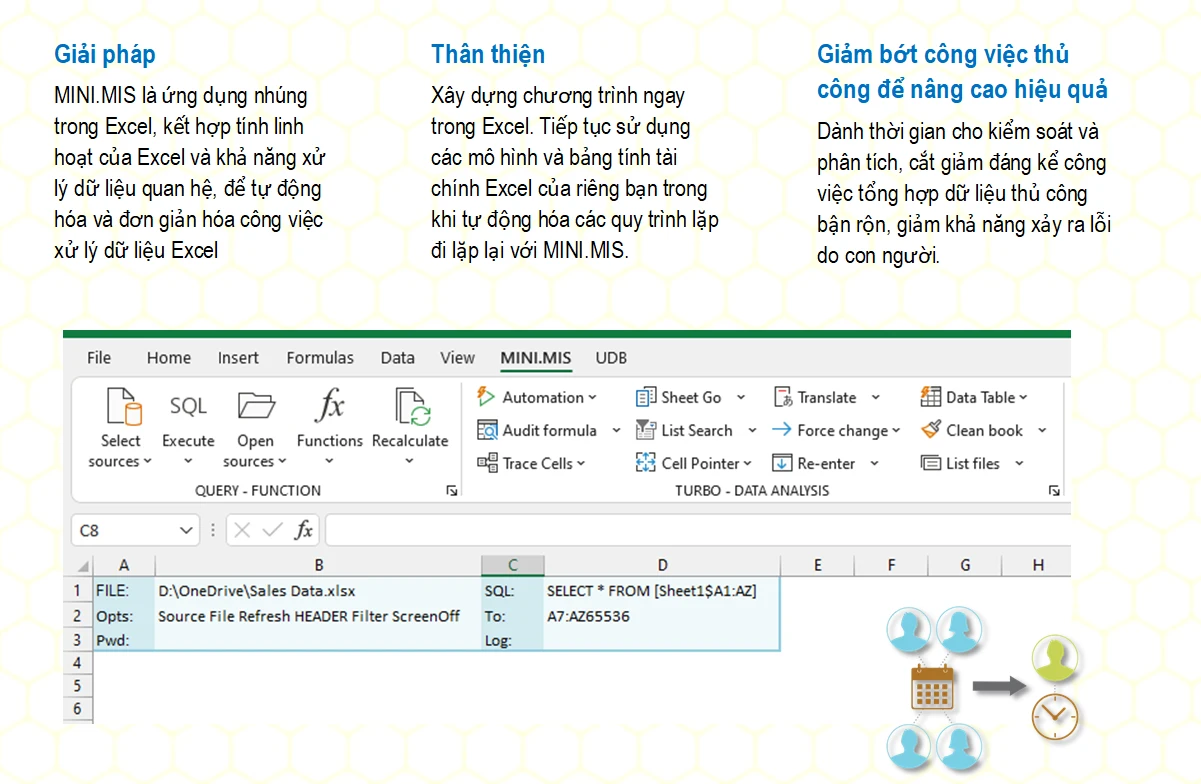The width and height of the screenshot is (1201, 784).
Task: Expand the List files dropdown arrow
Action: tap(1019, 464)
